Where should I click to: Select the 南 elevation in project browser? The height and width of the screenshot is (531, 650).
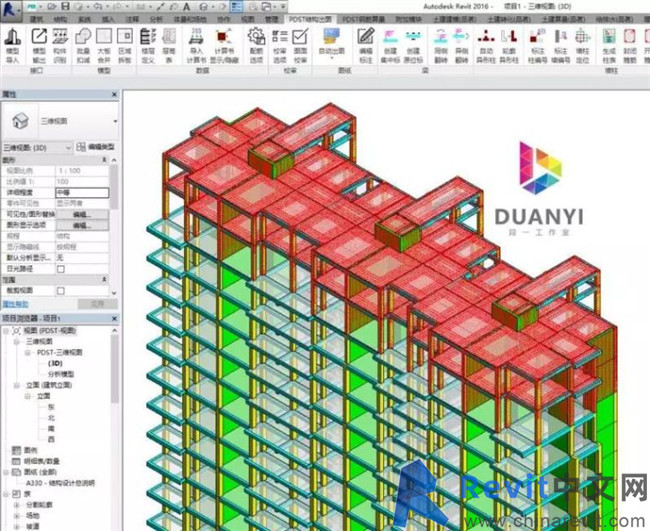coord(51,428)
